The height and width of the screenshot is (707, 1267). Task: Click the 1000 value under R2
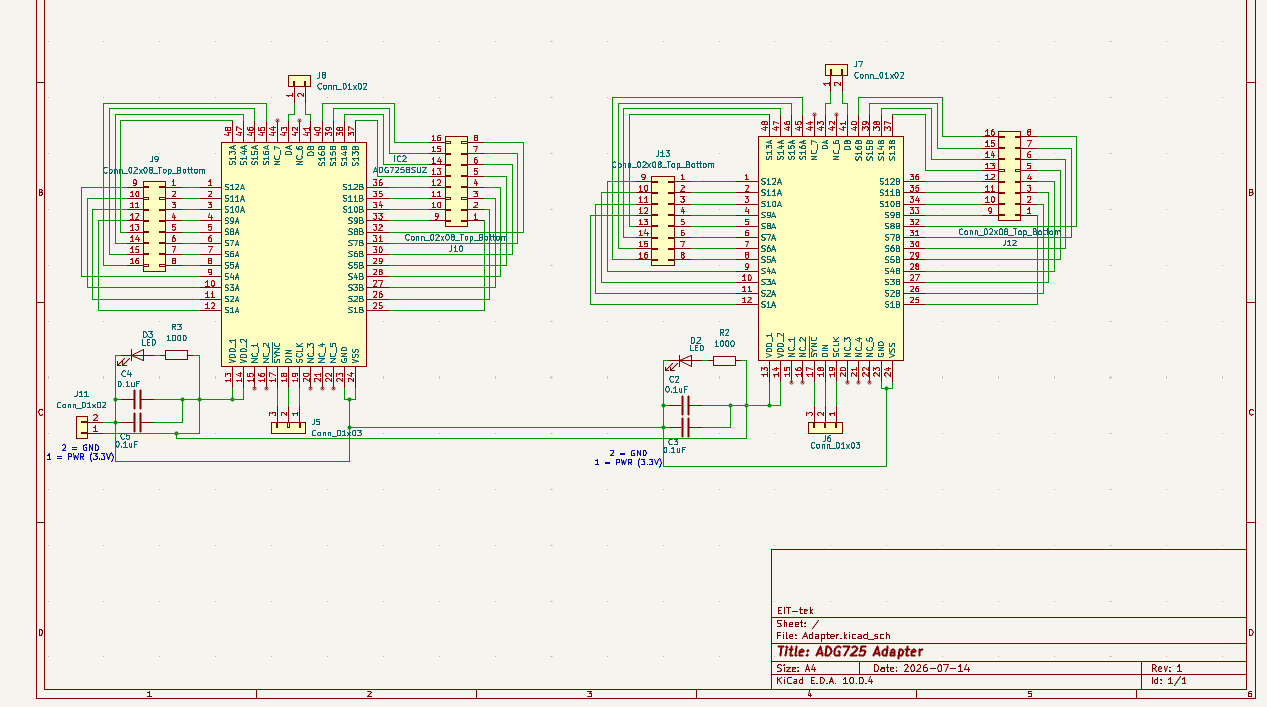pos(725,343)
